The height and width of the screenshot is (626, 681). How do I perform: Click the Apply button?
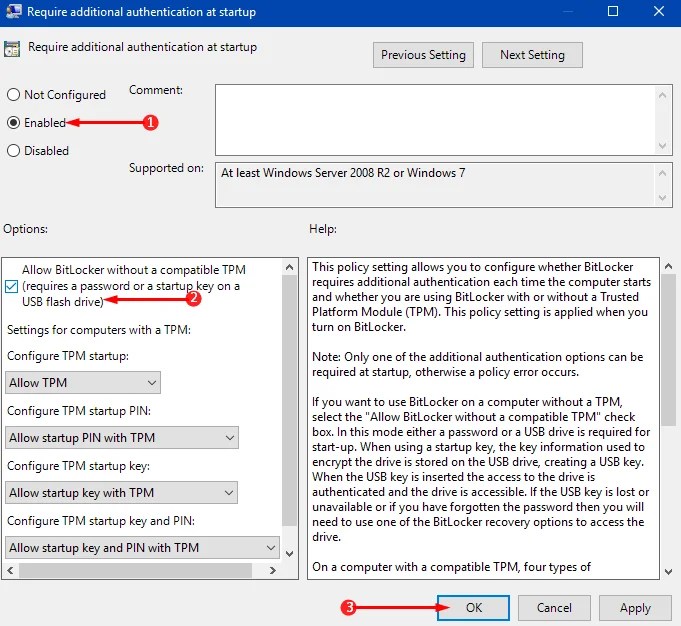tap(635, 608)
